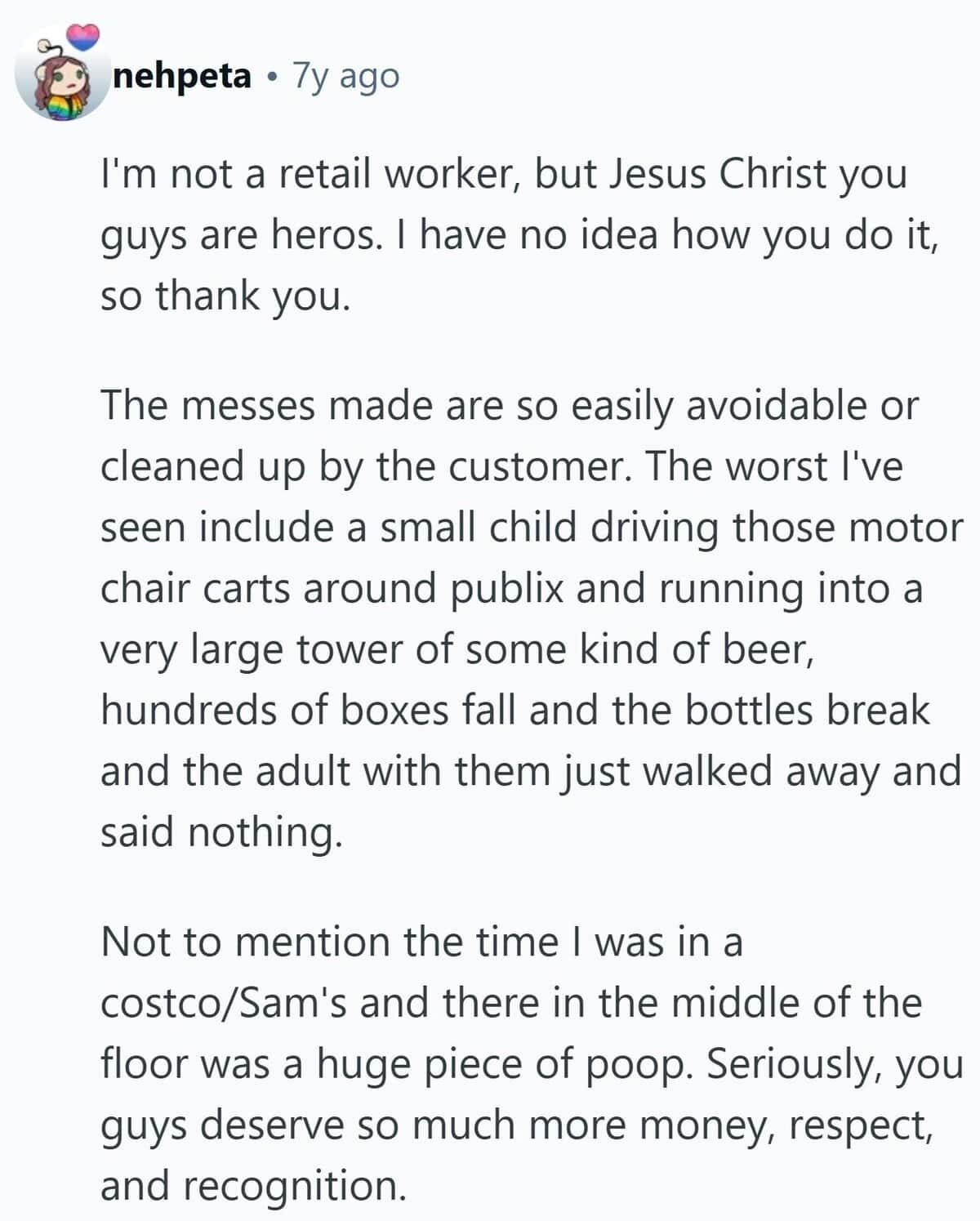The width and height of the screenshot is (980, 1221).
Task: Click the line starting "The messes made"
Action: coord(509,406)
